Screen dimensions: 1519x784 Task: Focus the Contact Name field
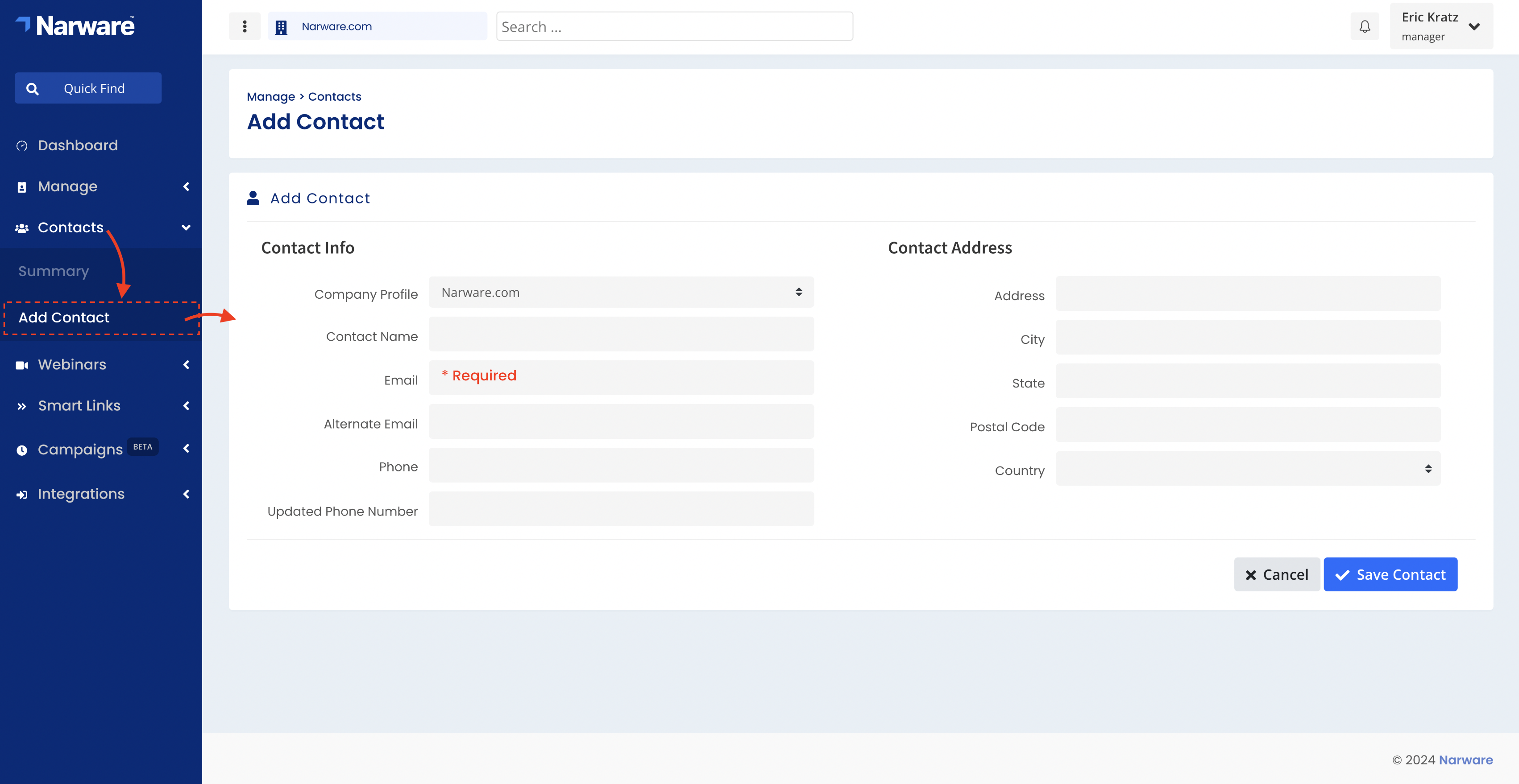[621, 334]
